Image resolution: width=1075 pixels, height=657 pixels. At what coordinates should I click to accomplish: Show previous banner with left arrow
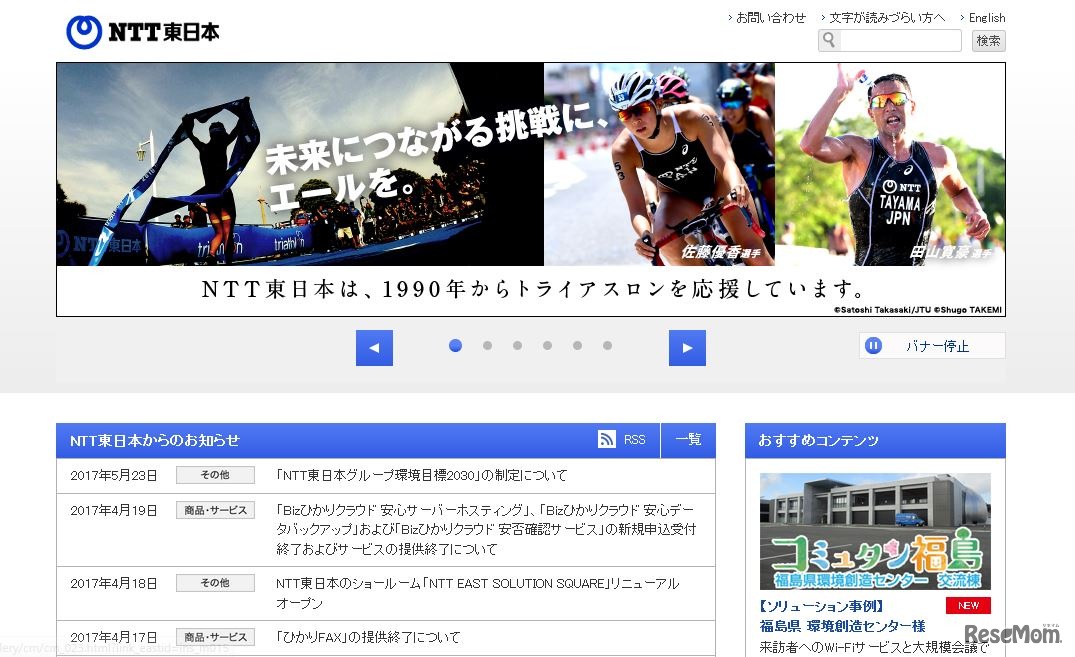[374, 348]
